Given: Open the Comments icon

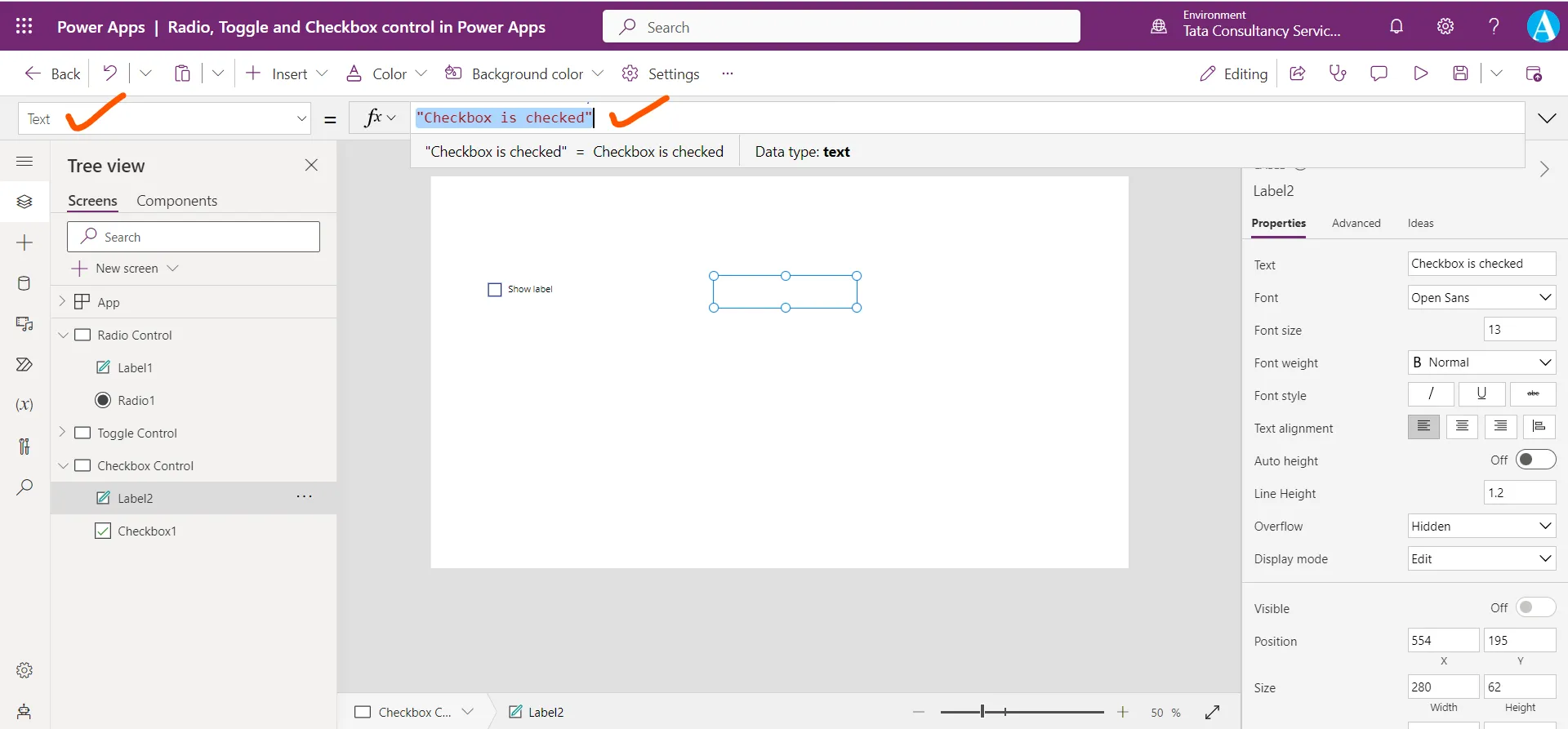Looking at the screenshot, I should (1379, 73).
